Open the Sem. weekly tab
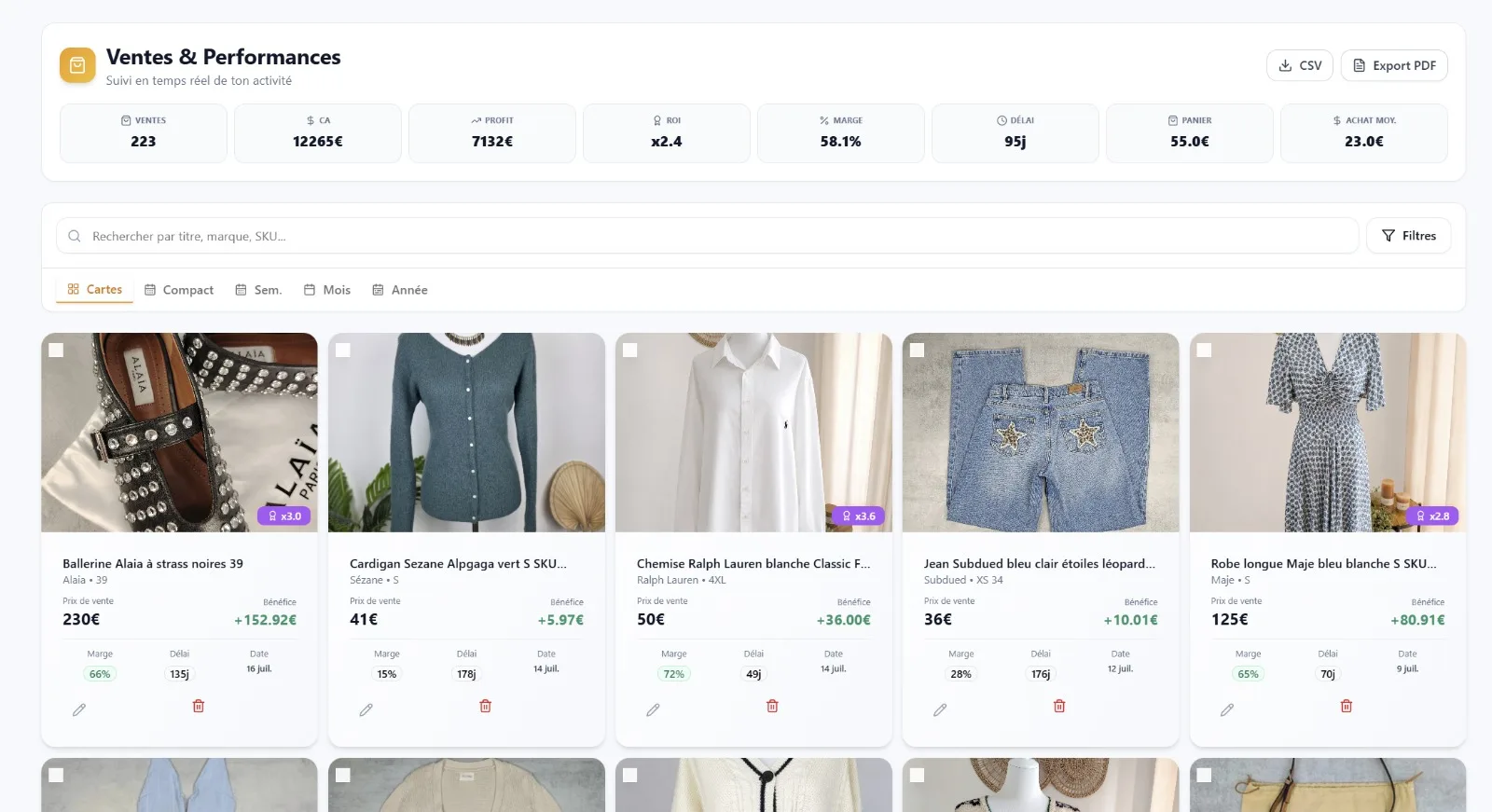Screen dimensions: 1492x812 [x=258, y=290]
